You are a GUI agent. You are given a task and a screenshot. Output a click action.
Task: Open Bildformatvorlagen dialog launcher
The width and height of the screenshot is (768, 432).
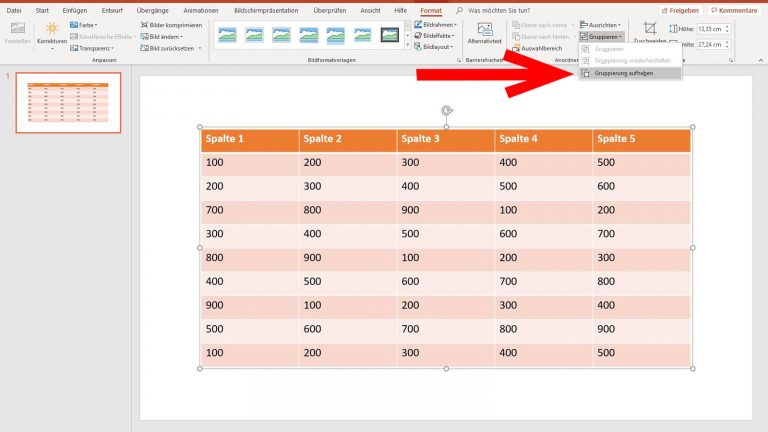pos(459,60)
